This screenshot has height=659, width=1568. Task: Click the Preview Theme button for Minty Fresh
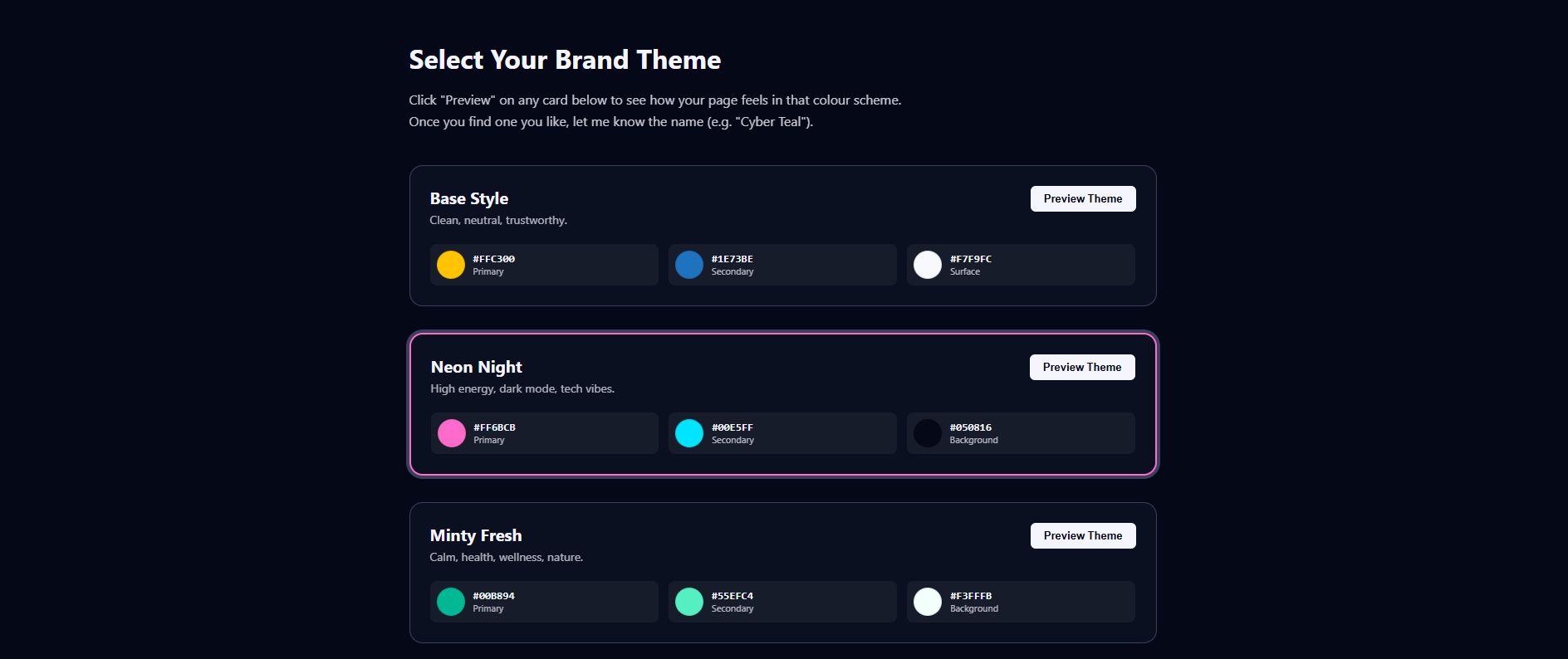(1082, 535)
